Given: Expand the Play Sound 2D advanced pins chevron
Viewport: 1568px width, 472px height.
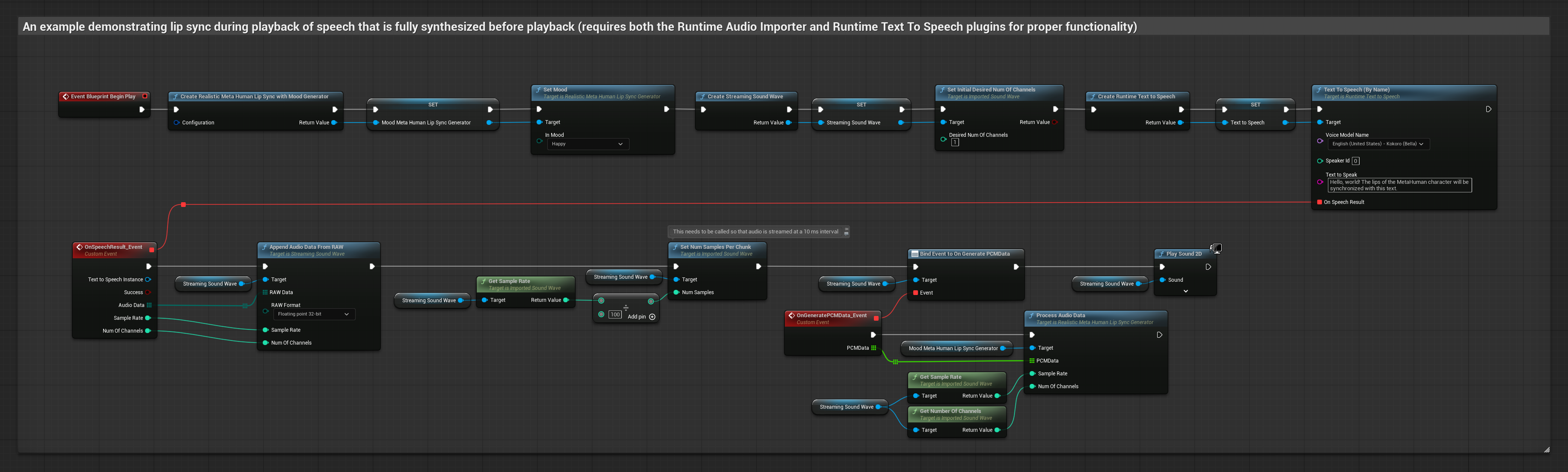Looking at the screenshot, I should [1185, 291].
